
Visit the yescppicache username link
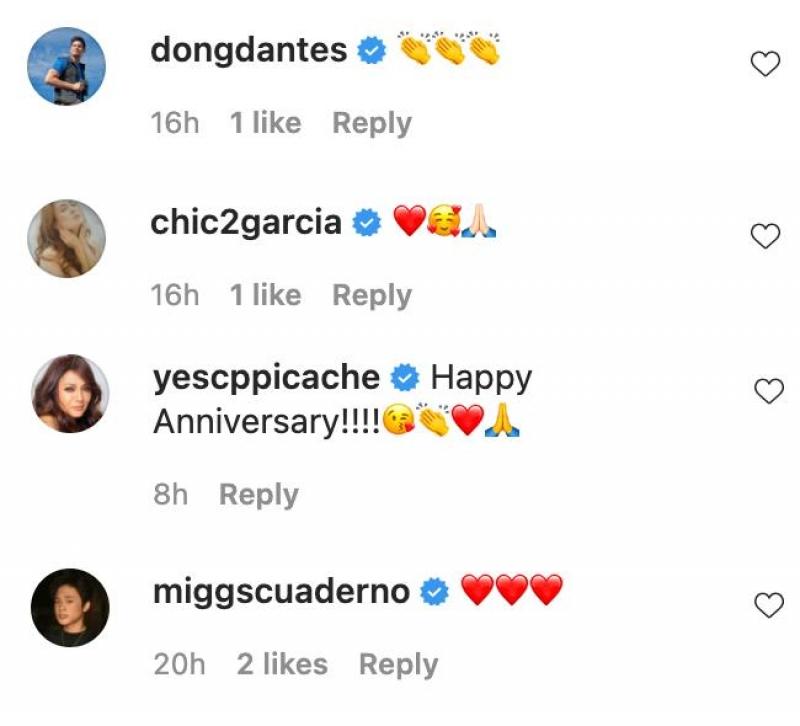point(267,378)
